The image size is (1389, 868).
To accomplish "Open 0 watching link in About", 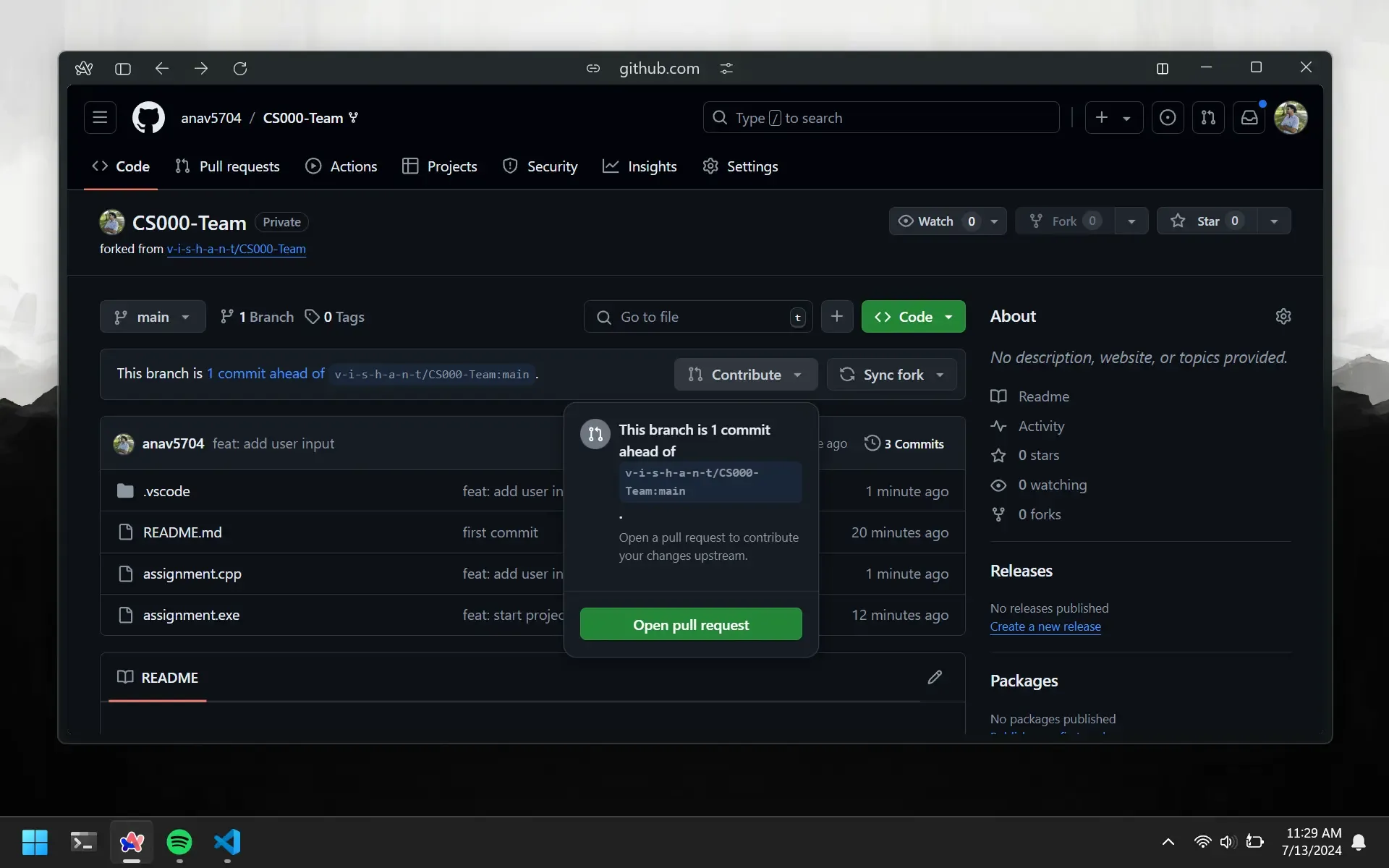I will (x=1039, y=485).
